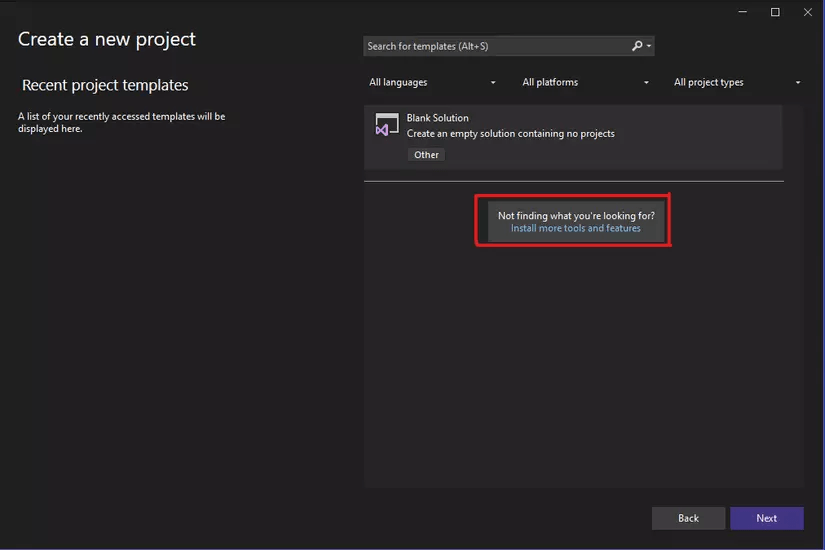Open Install more tools and features link
Viewport: 825px width, 550px height.
coord(575,228)
